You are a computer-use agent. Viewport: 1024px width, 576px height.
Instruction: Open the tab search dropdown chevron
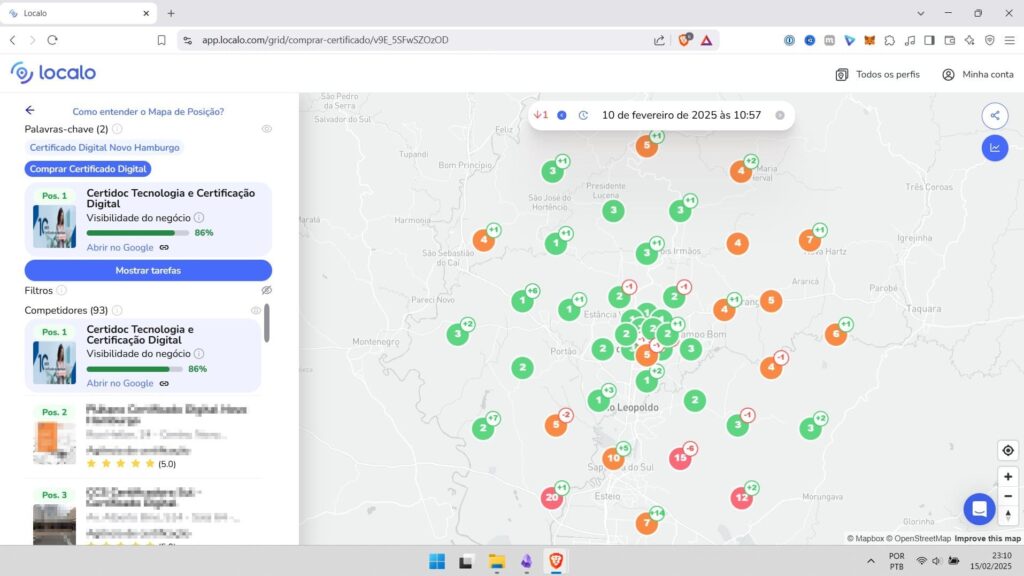[x=920, y=13]
